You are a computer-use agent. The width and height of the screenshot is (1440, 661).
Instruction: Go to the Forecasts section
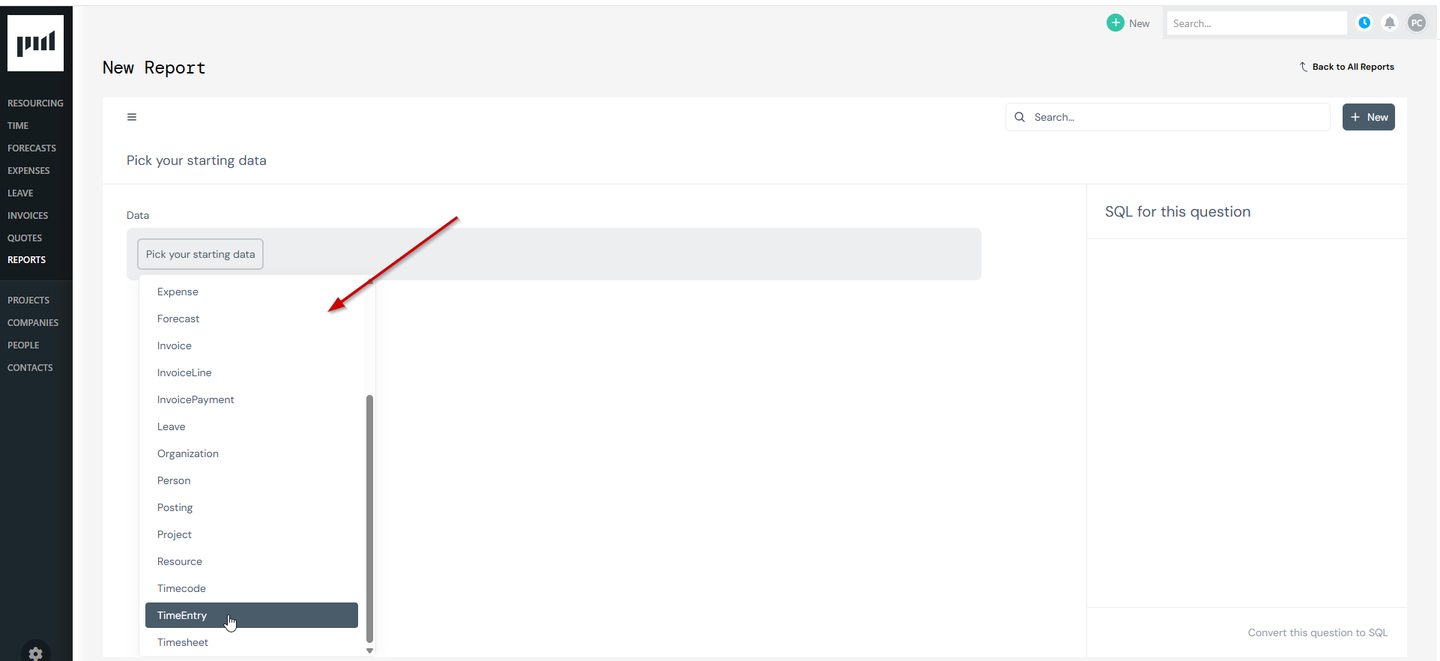coord(31,147)
